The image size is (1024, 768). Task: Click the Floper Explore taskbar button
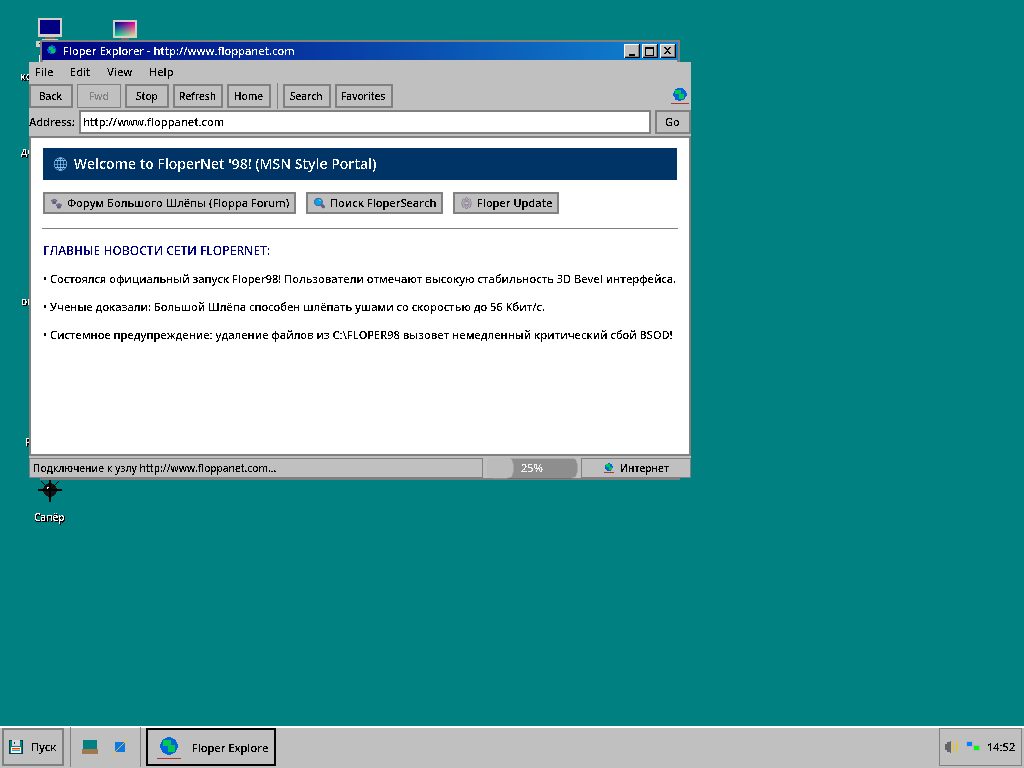coord(211,746)
